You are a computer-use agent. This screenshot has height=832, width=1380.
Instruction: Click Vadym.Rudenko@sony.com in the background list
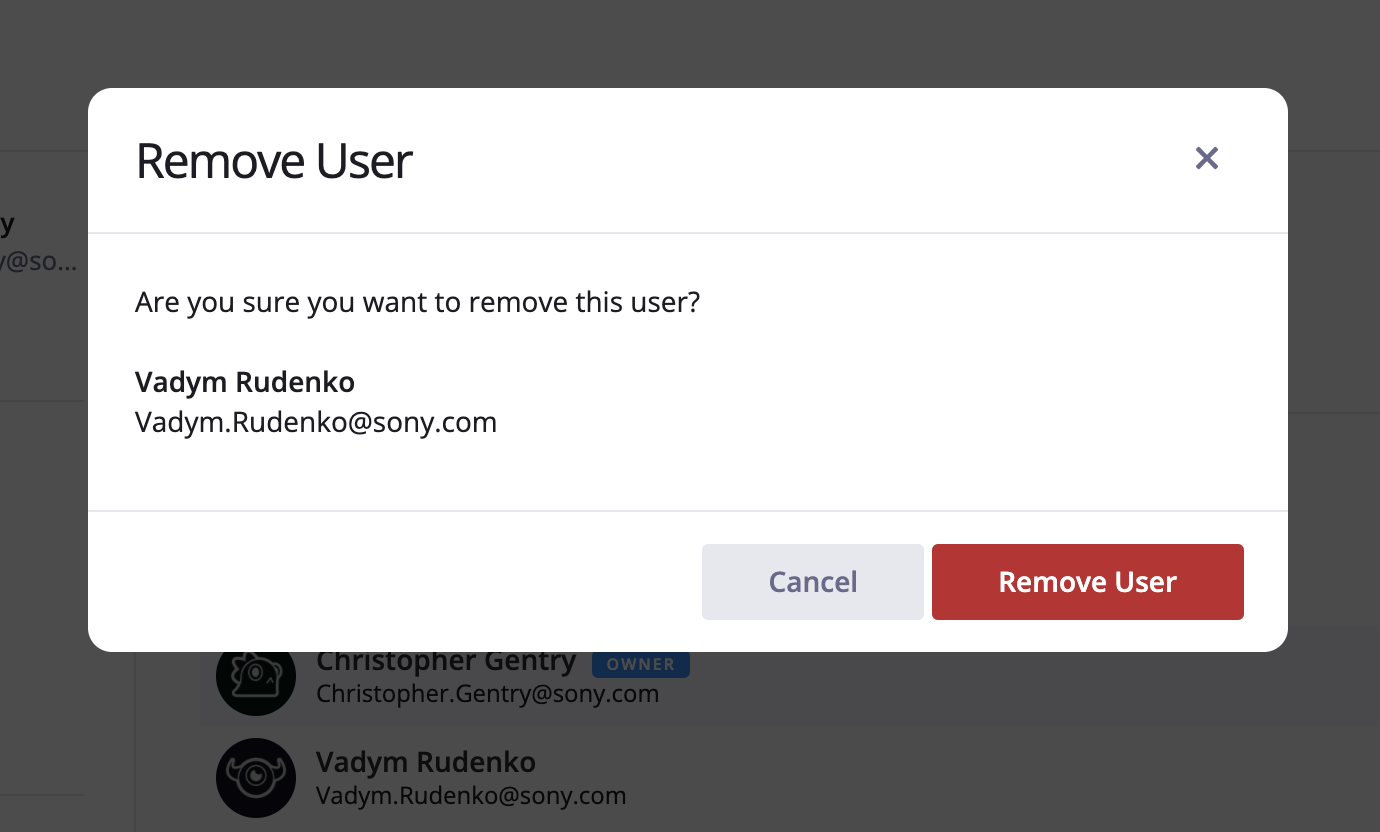(471, 796)
